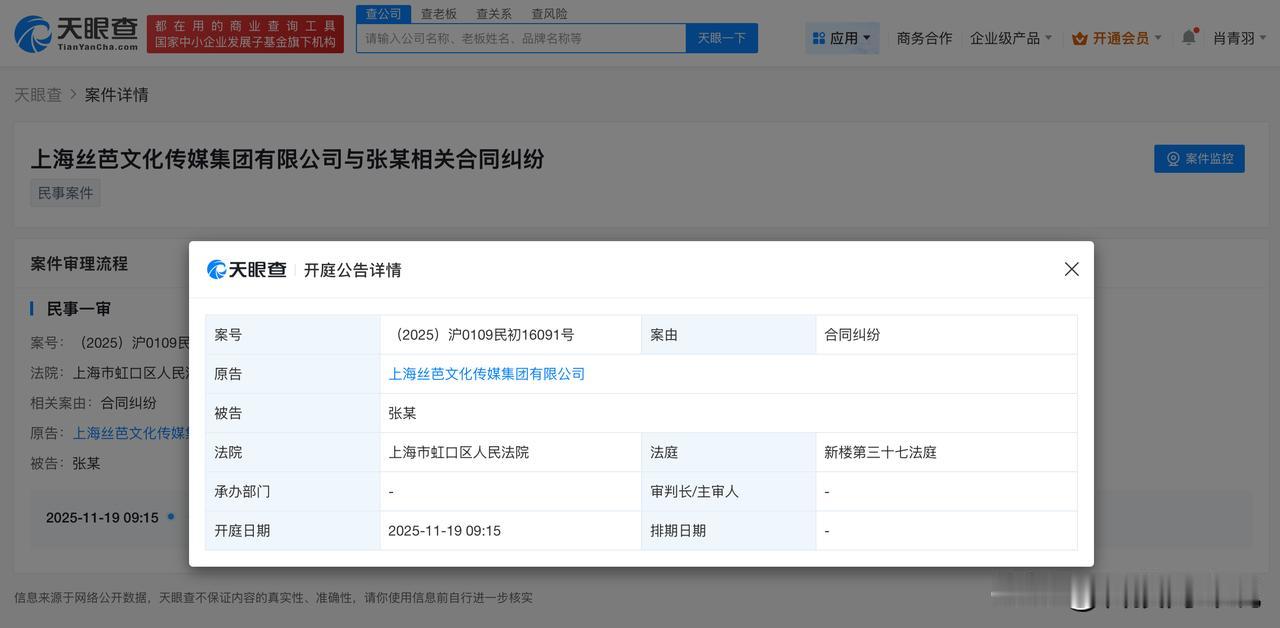Open plaintiff link 上海丝芭文化传媒集团有限公司 in dialog
This screenshot has width=1280, height=628.
pos(486,374)
